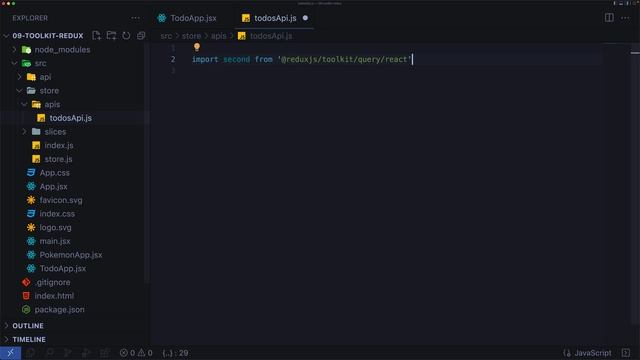Click the lightbulb quick-fix icon

(197, 47)
